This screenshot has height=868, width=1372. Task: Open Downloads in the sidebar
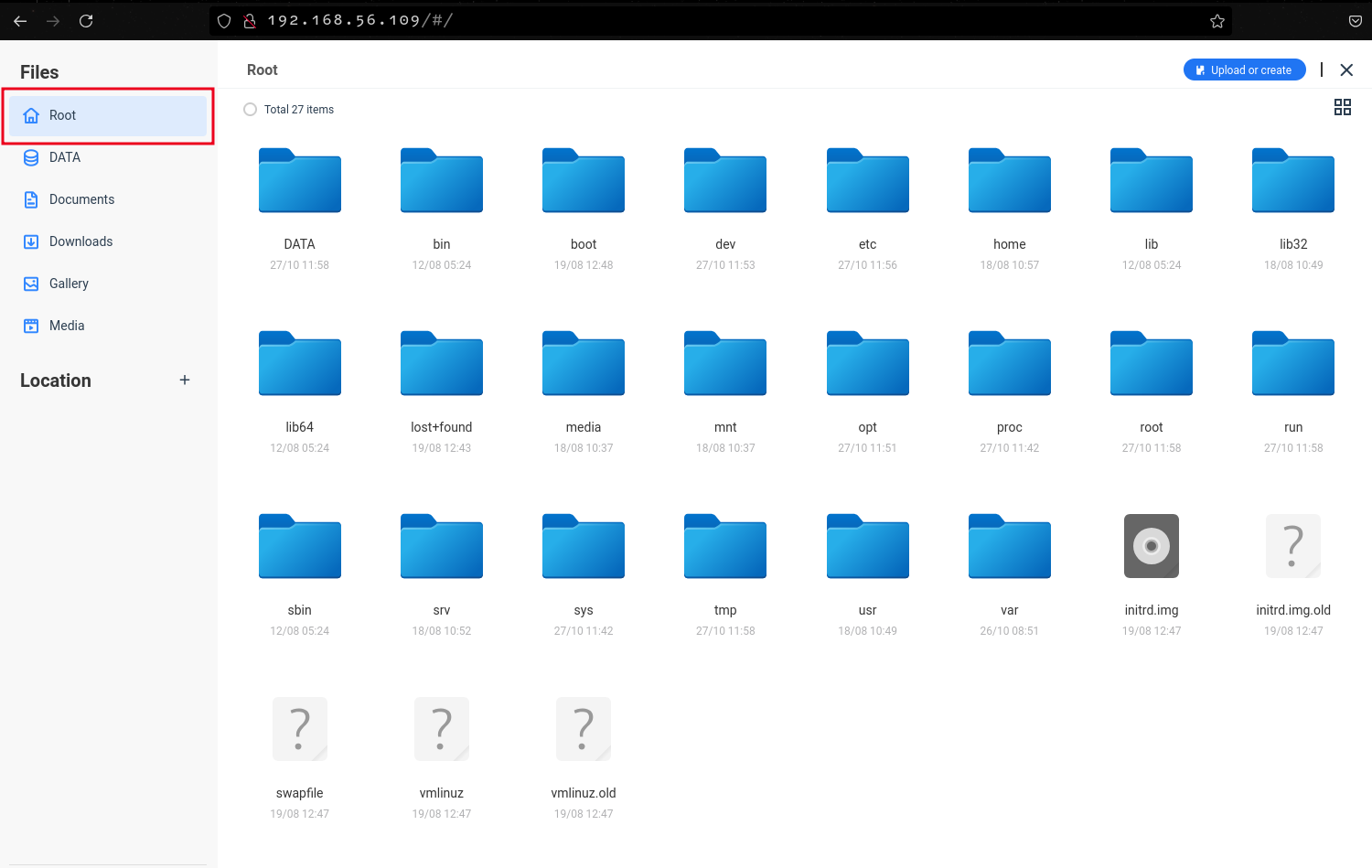108,241
